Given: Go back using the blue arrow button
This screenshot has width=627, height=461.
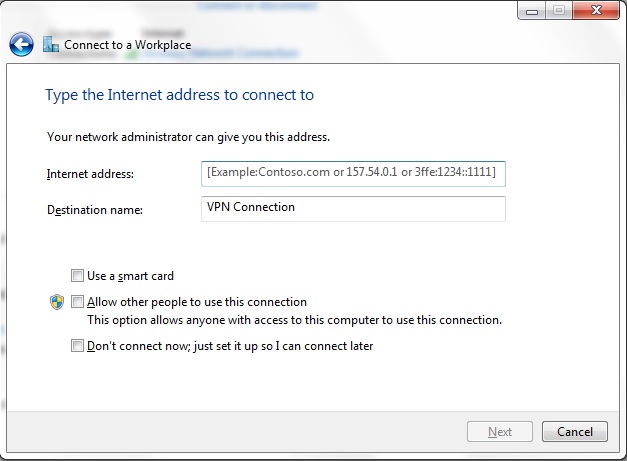Looking at the screenshot, I should click(x=21, y=44).
